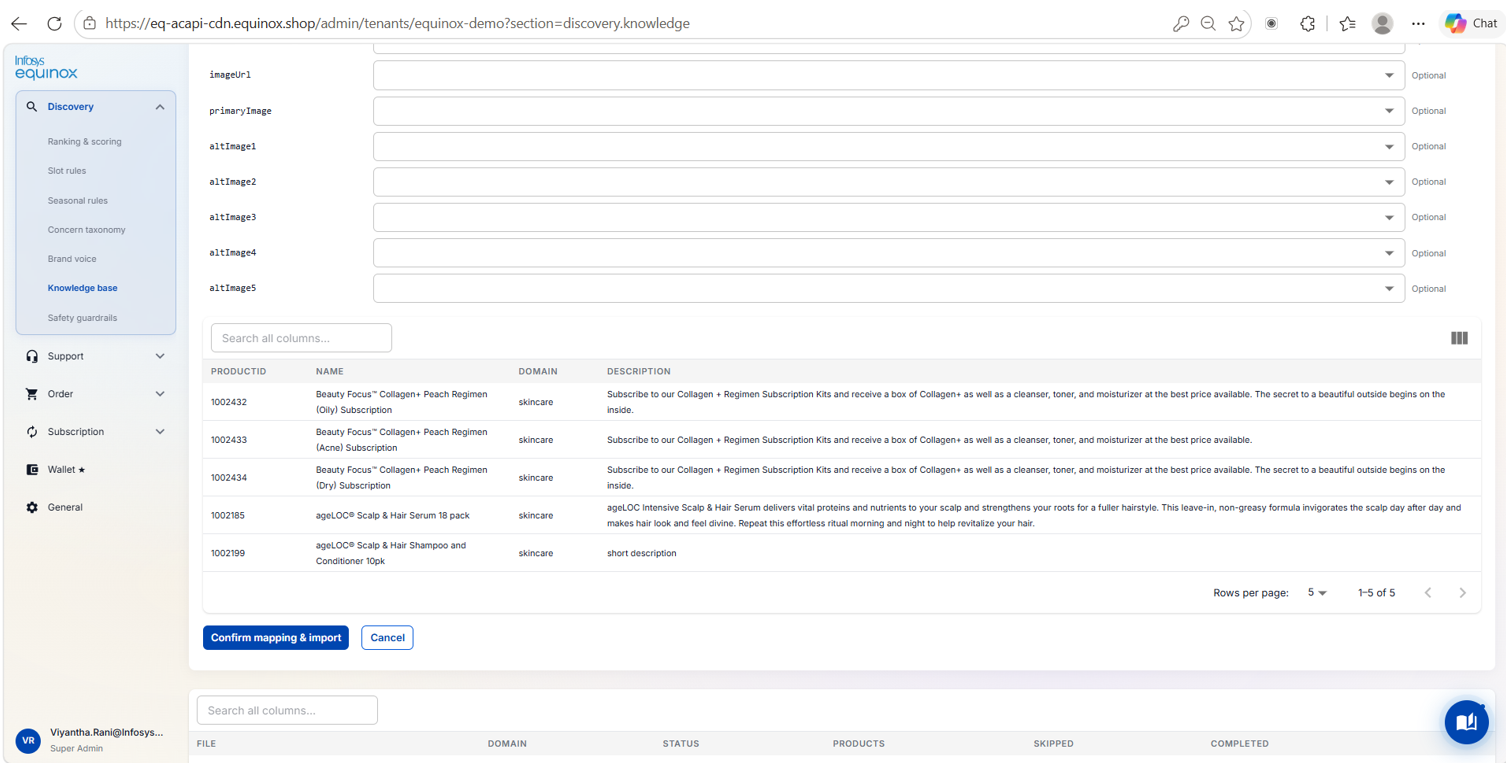This screenshot has height=763, width=1506.
Task: Sort by DESCRIPTION column header
Action: (x=638, y=371)
